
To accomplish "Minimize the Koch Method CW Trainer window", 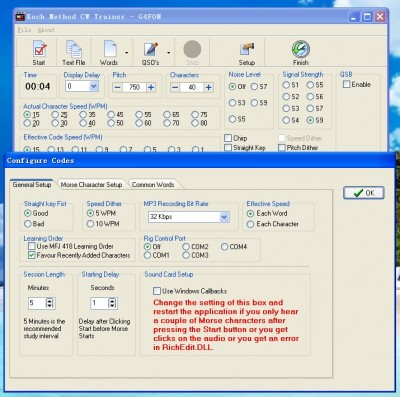I will 355,17.
